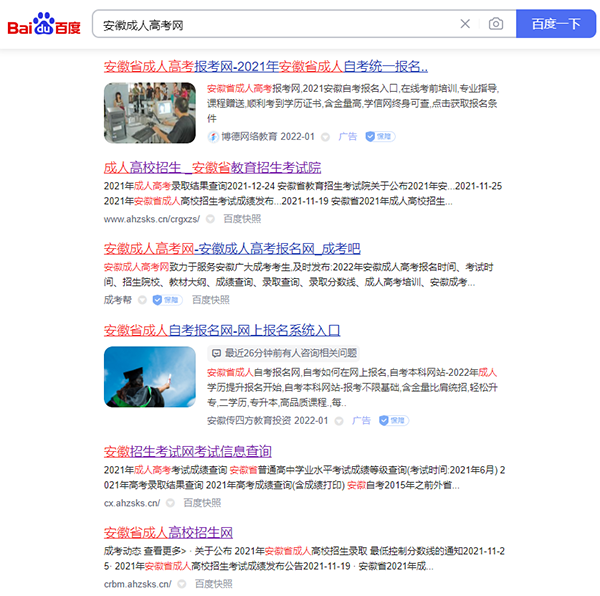Click URL crbm.ahzsks.cn/
Screen dimensions: 600x596
(x=138, y=584)
